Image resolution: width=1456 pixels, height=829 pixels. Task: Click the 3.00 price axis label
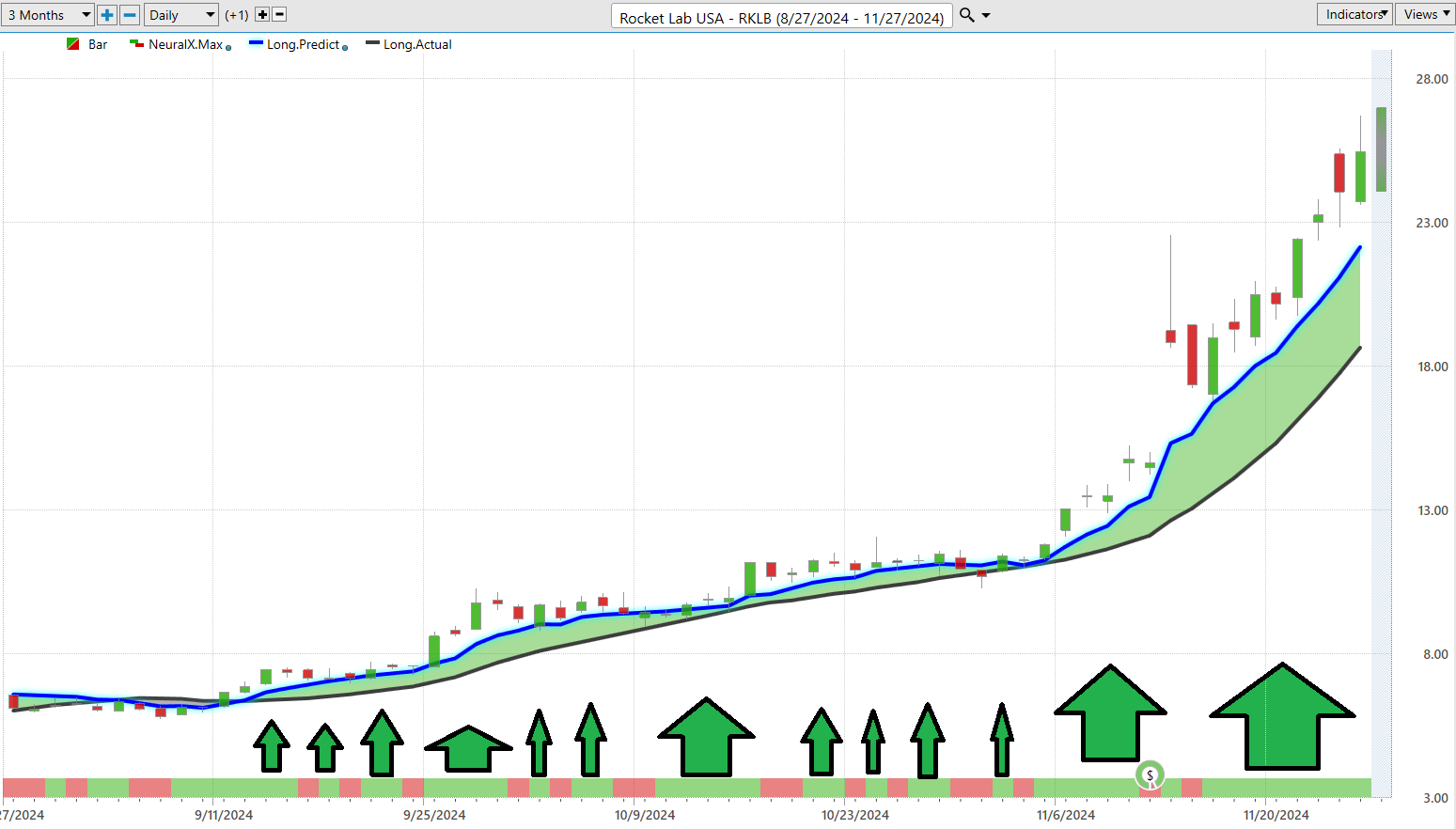point(1435,798)
